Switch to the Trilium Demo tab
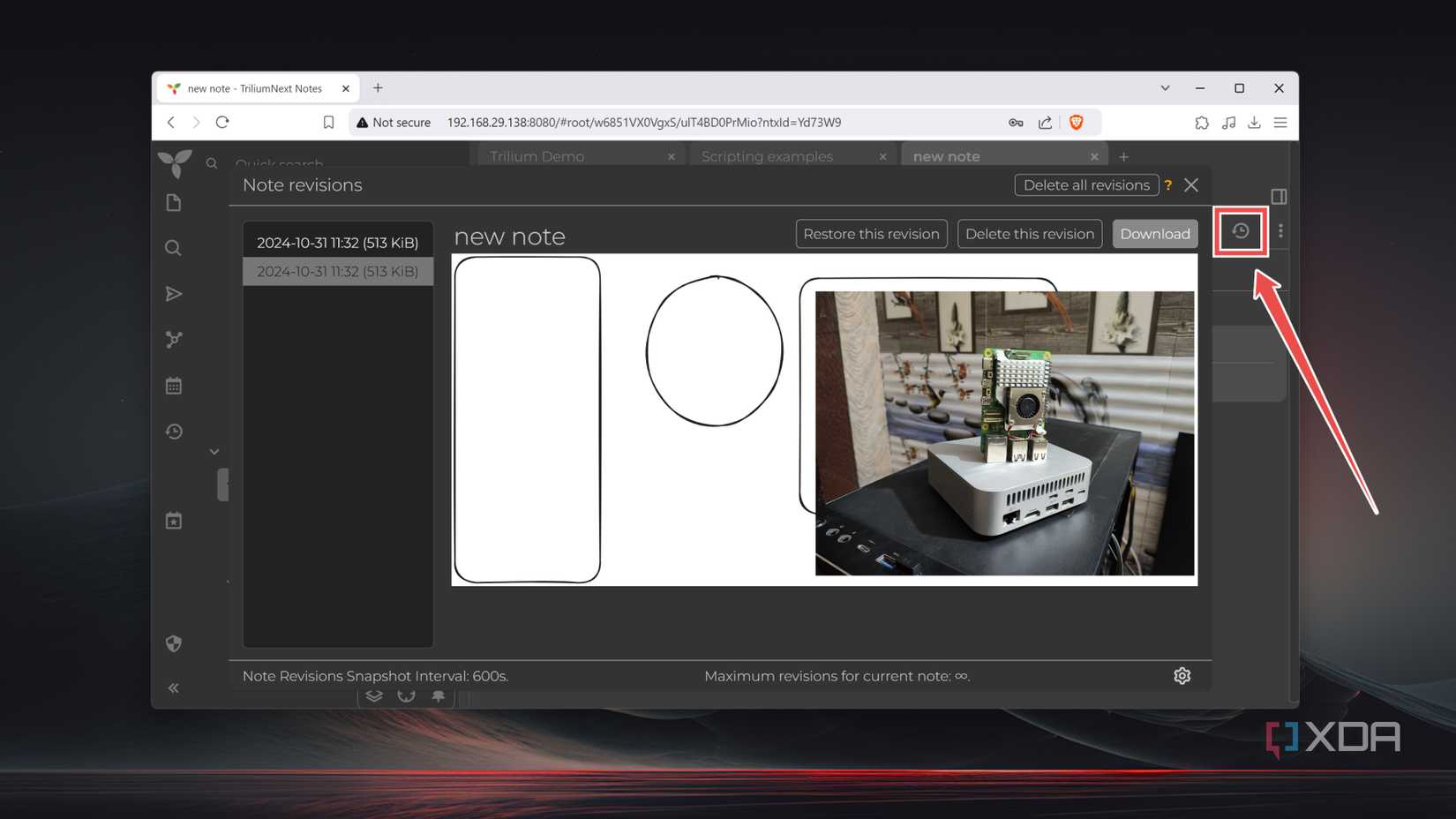The image size is (1456, 819). [x=537, y=156]
